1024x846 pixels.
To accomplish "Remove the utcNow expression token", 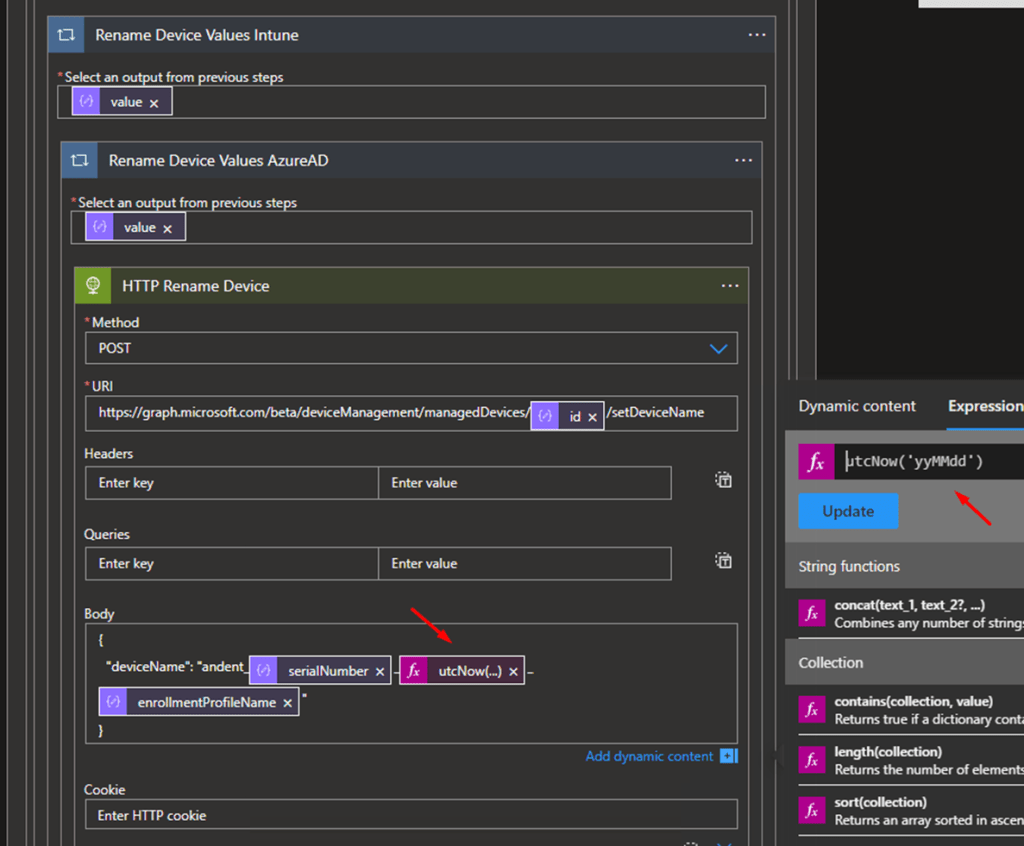I will tap(513, 672).
